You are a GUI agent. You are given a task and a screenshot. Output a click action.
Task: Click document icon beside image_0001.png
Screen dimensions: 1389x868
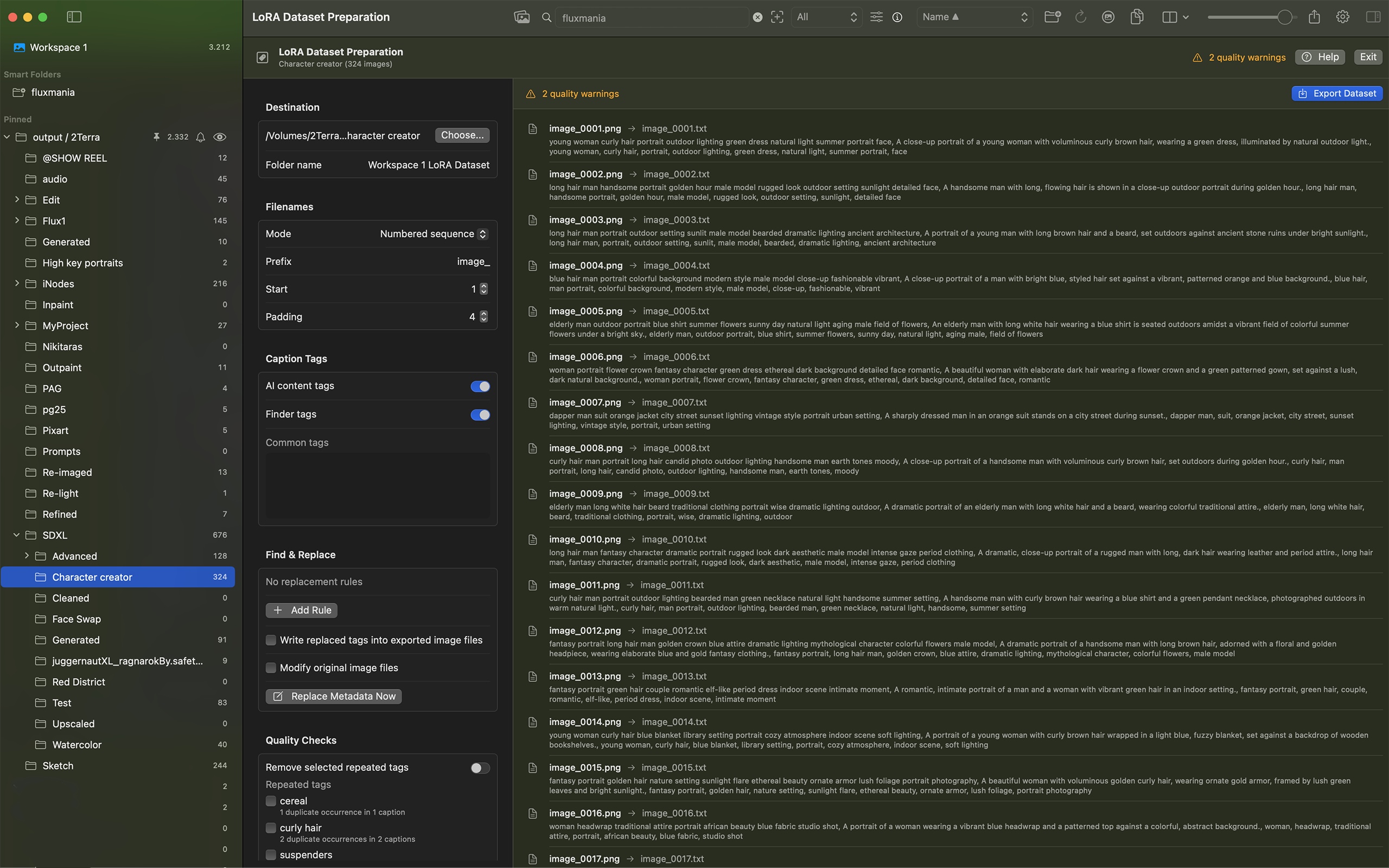(x=533, y=129)
